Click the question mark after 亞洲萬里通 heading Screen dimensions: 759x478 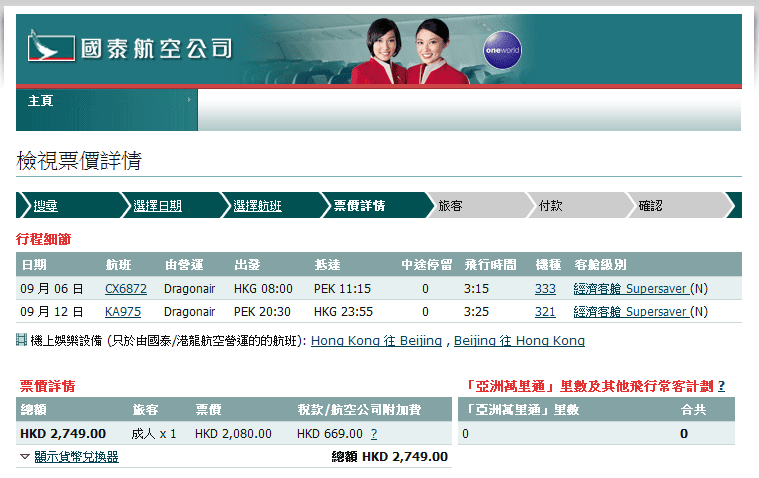tap(721, 386)
